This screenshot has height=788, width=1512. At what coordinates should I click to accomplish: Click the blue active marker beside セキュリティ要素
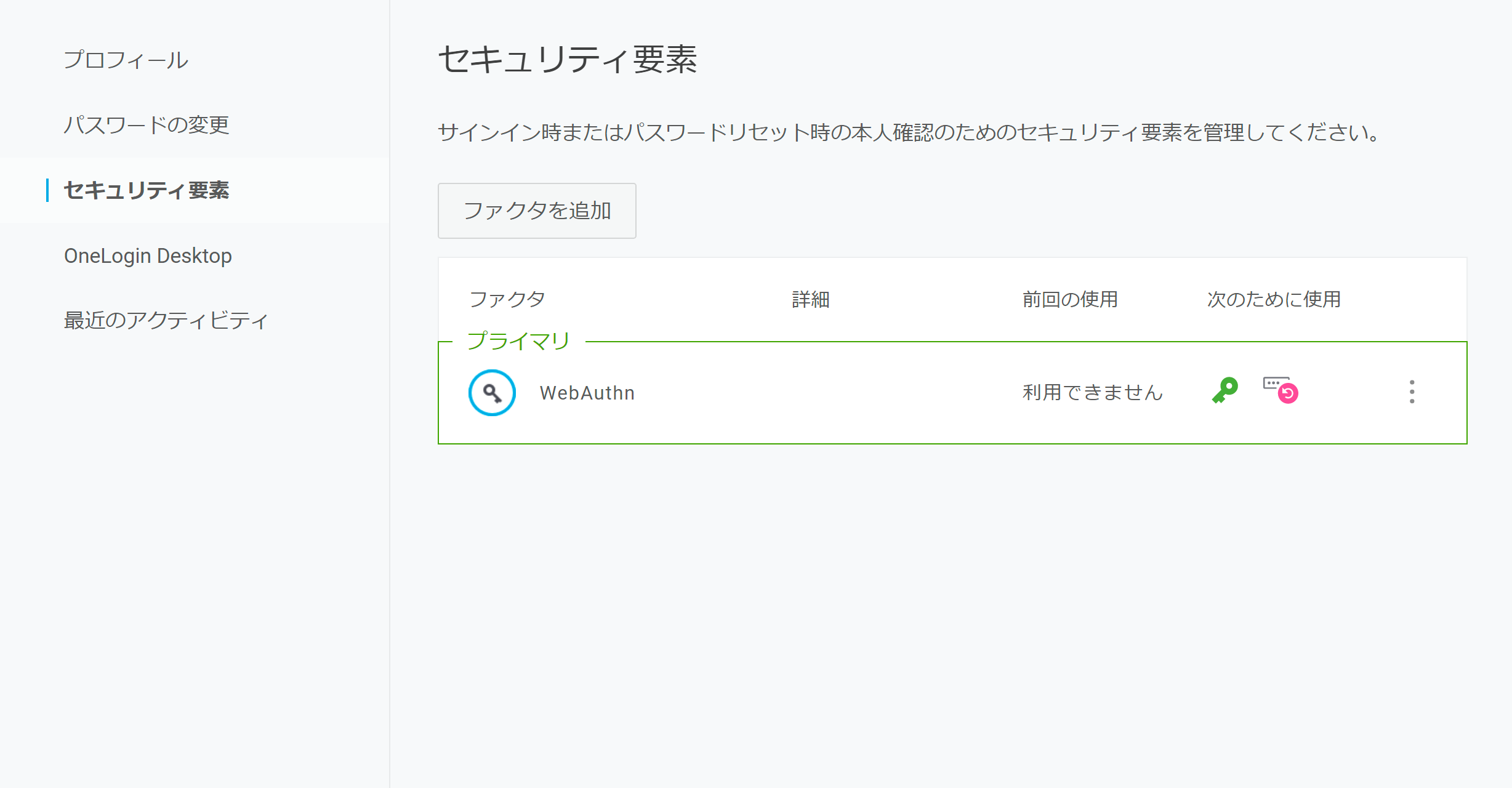(x=47, y=190)
